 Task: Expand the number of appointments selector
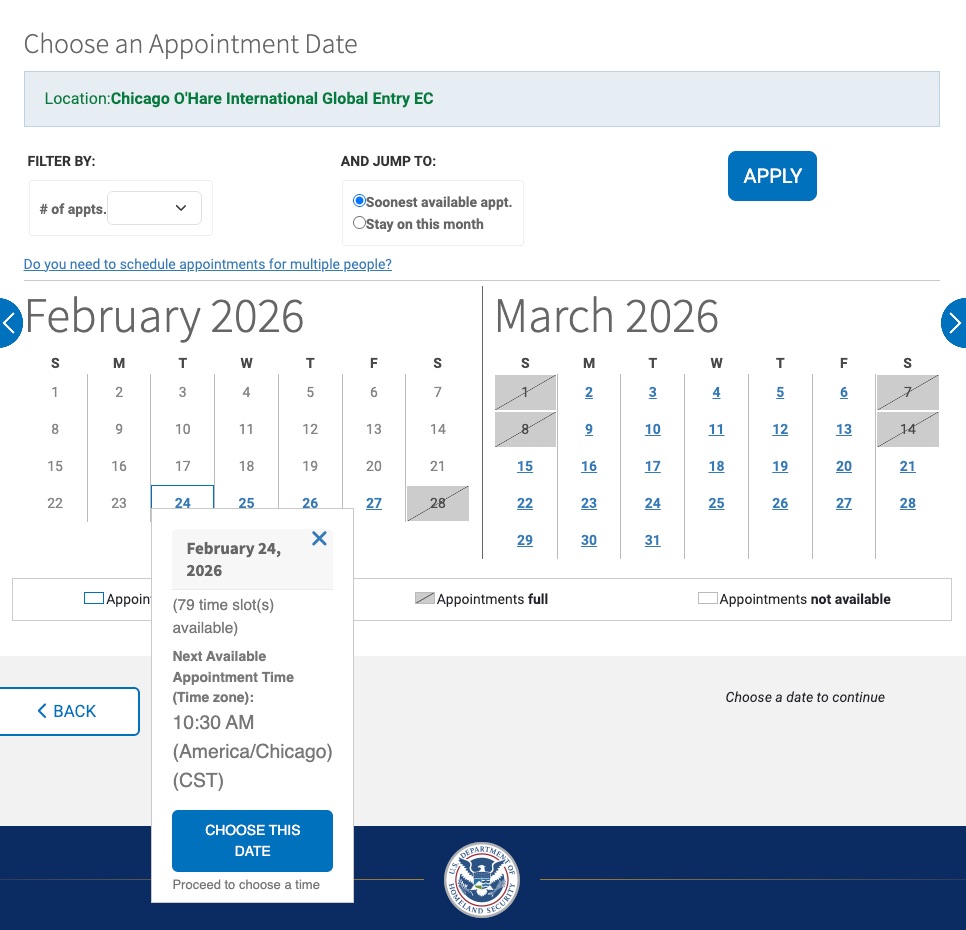[155, 208]
